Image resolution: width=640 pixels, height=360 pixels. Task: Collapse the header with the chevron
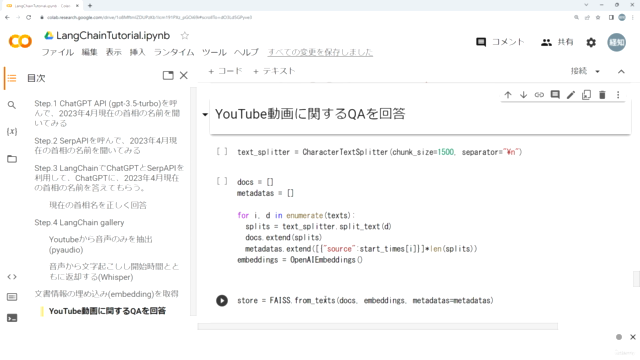click(621, 71)
